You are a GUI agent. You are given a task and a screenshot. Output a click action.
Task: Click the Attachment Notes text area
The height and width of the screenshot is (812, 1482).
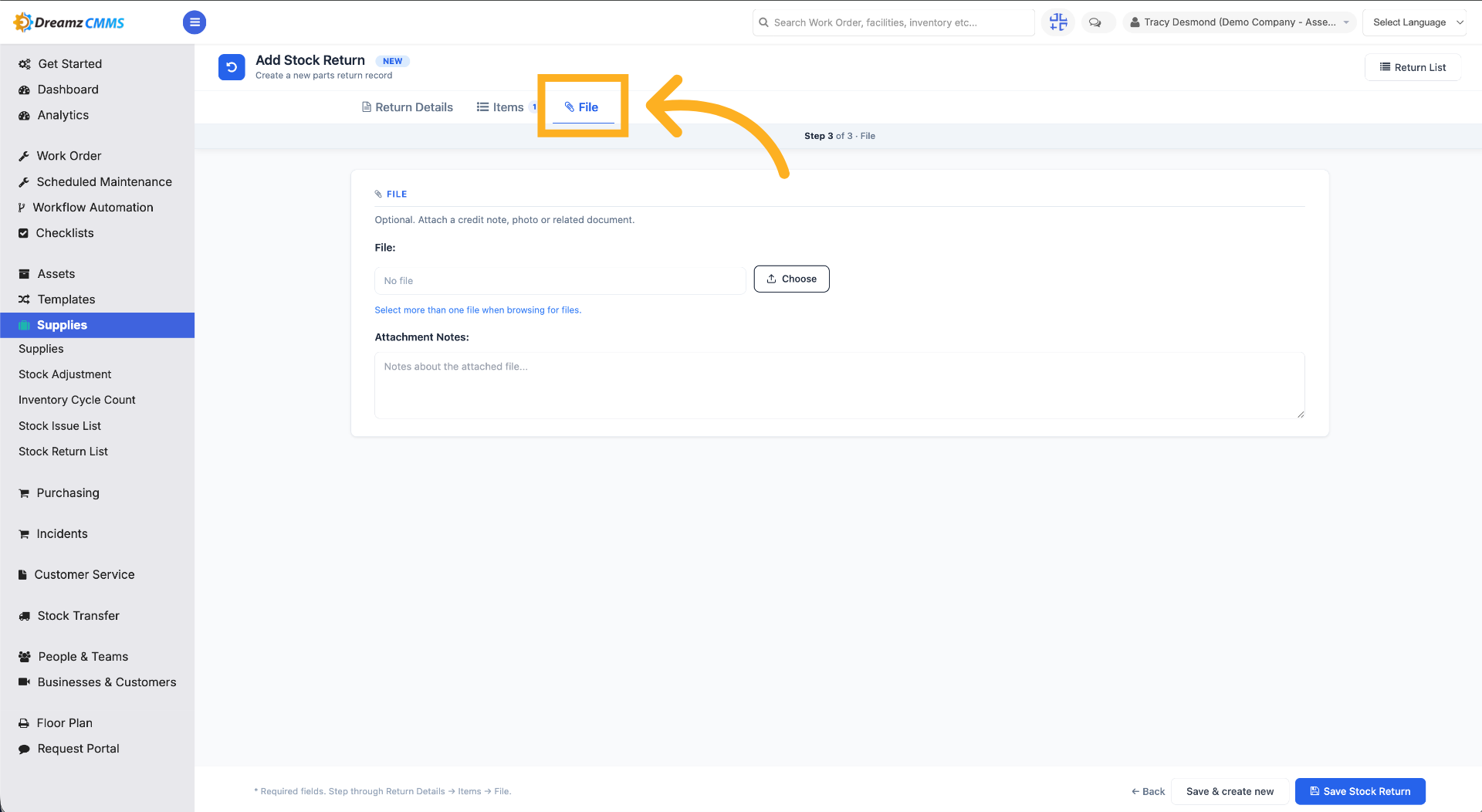pyautogui.click(x=839, y=385)
